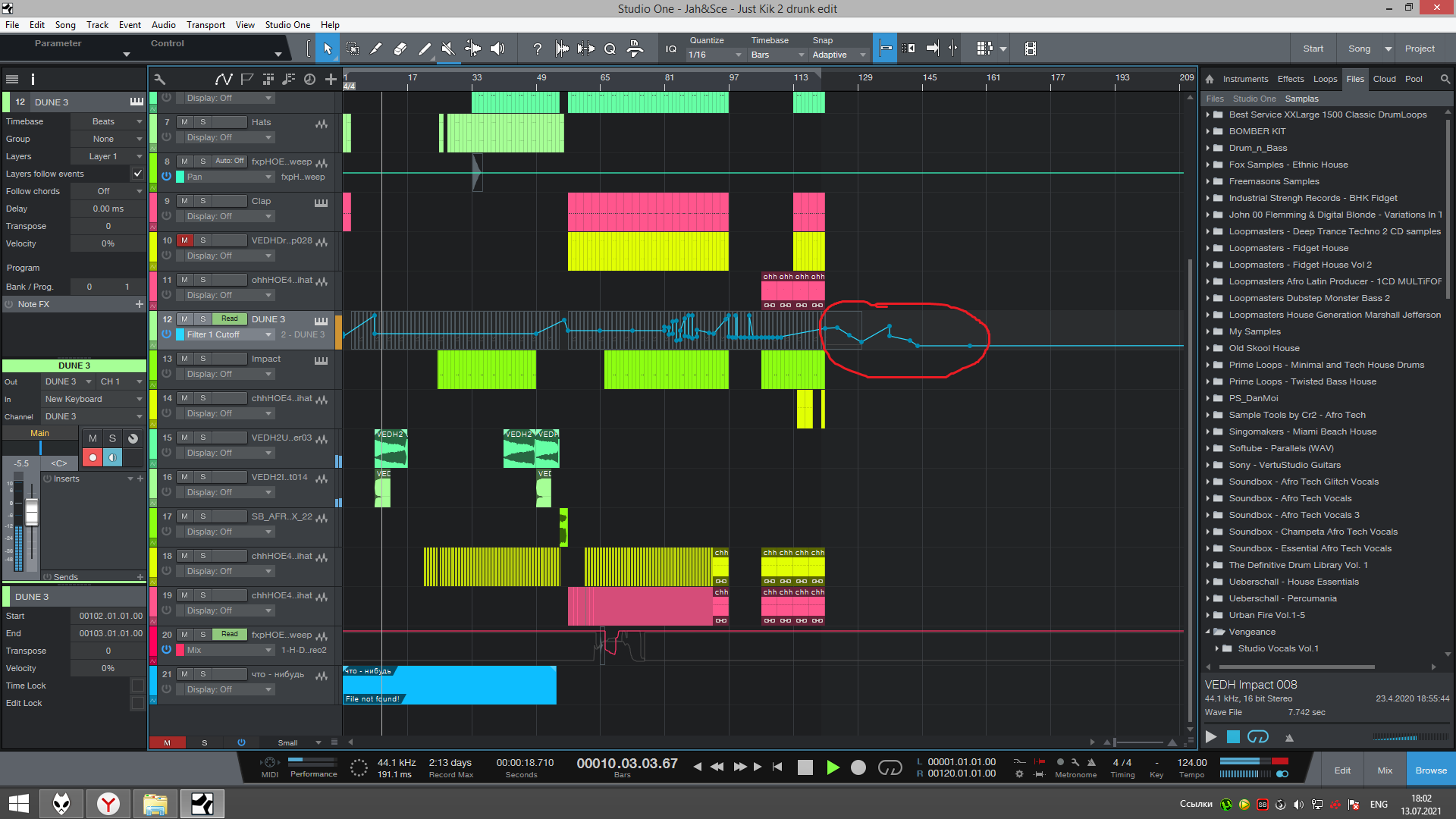
Task: Show automation curve icon in track header
Action: click(x=223, y=79)
